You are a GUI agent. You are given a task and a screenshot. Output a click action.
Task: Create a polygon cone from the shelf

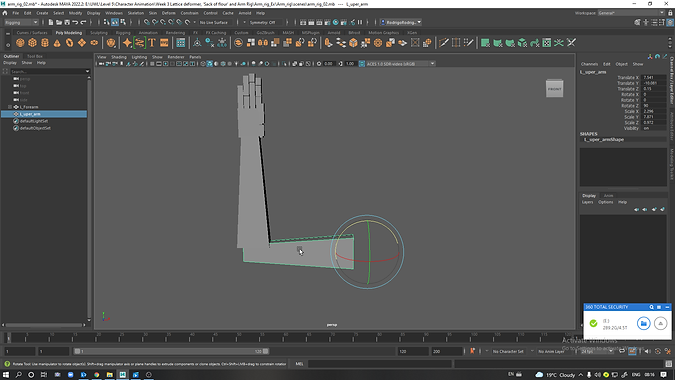57,43
